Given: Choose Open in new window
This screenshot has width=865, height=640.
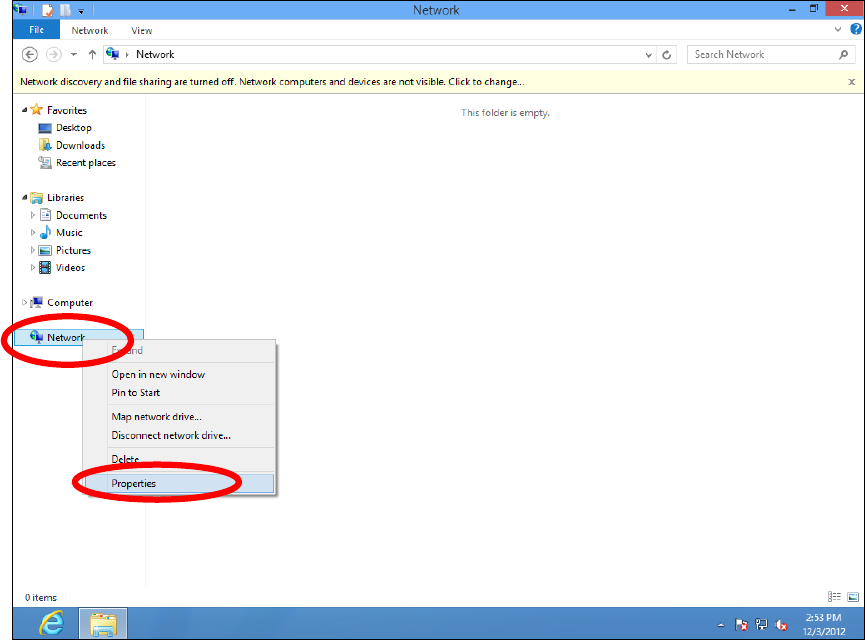Looking at the screenshot, I should 158,374.
